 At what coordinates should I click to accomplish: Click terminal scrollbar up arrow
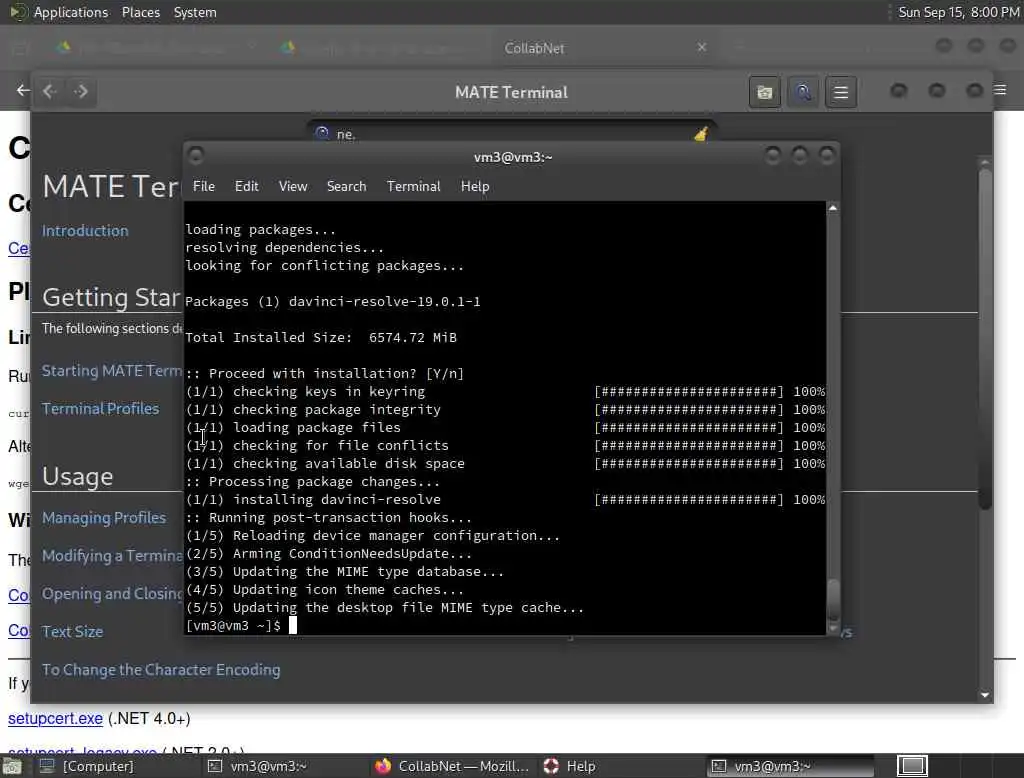[x=833, y=208]
